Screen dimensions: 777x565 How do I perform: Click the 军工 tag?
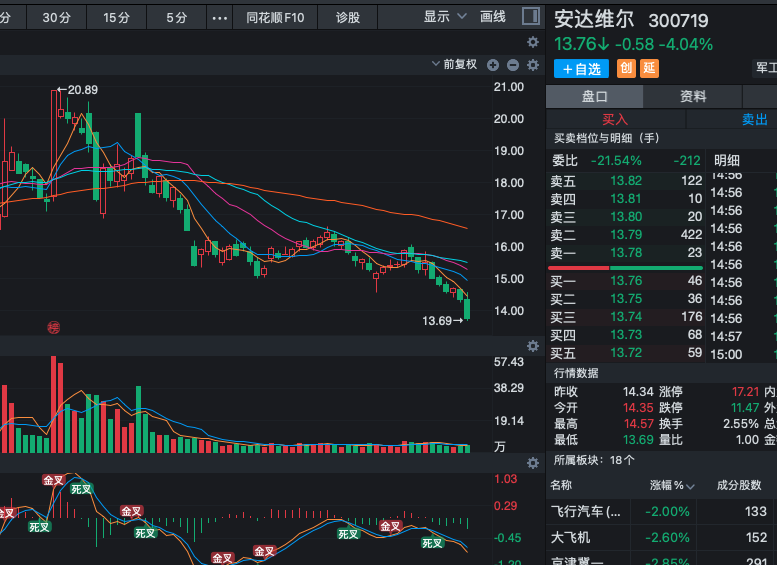click(x=766, y=68)
